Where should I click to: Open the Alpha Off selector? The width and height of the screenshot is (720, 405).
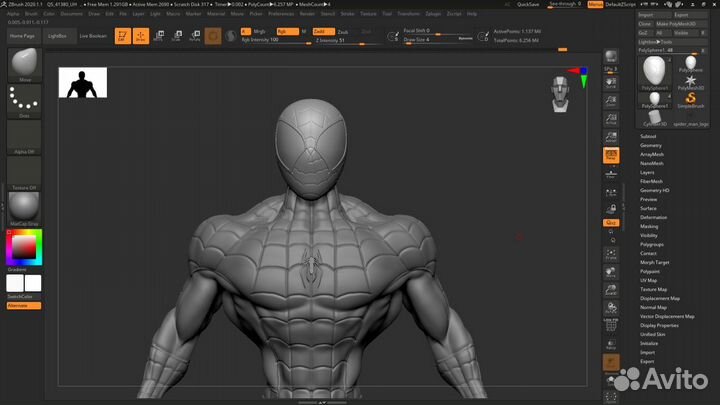24,137
